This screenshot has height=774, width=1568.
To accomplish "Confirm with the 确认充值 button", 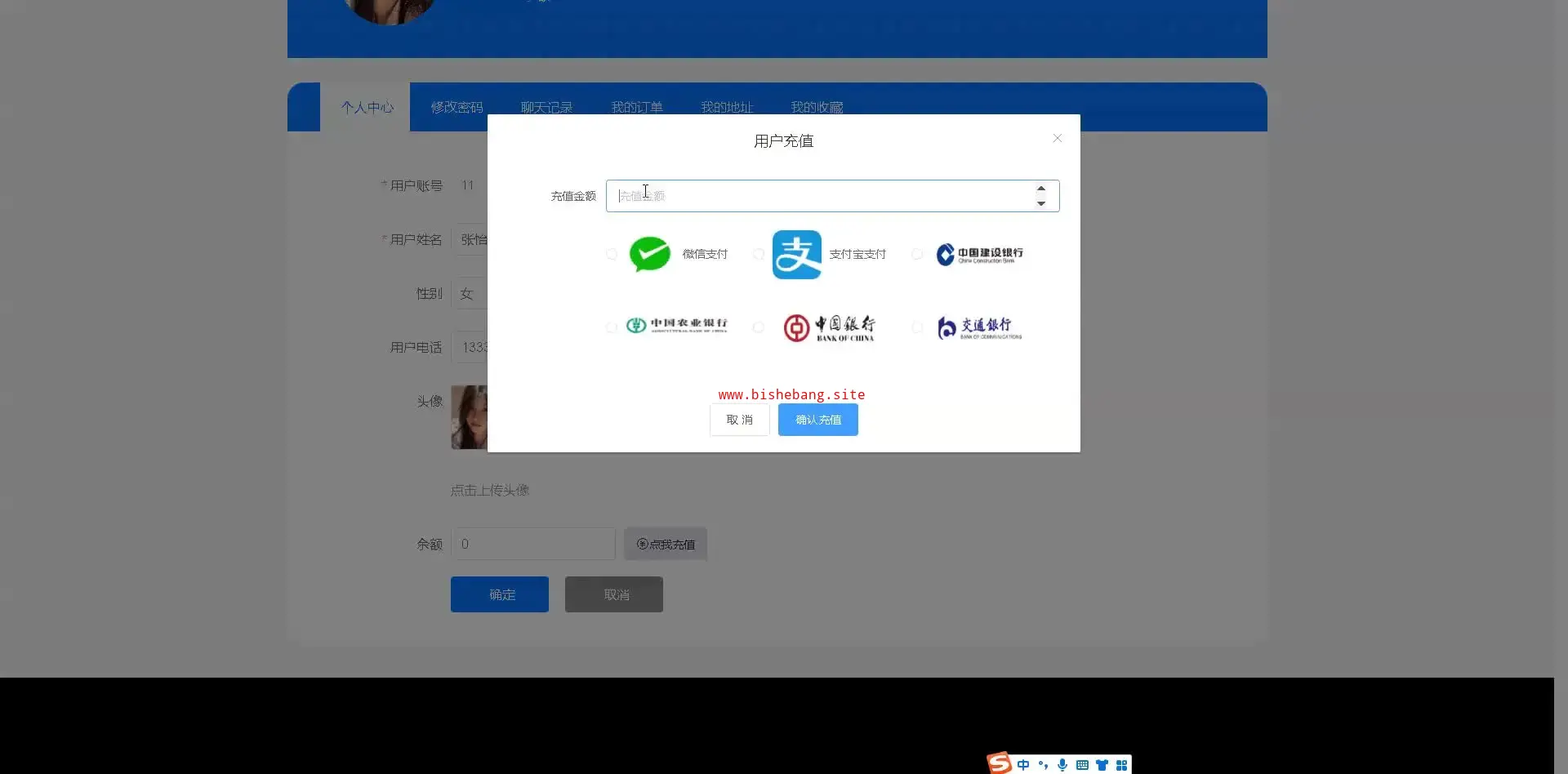I will pos(818,420).
